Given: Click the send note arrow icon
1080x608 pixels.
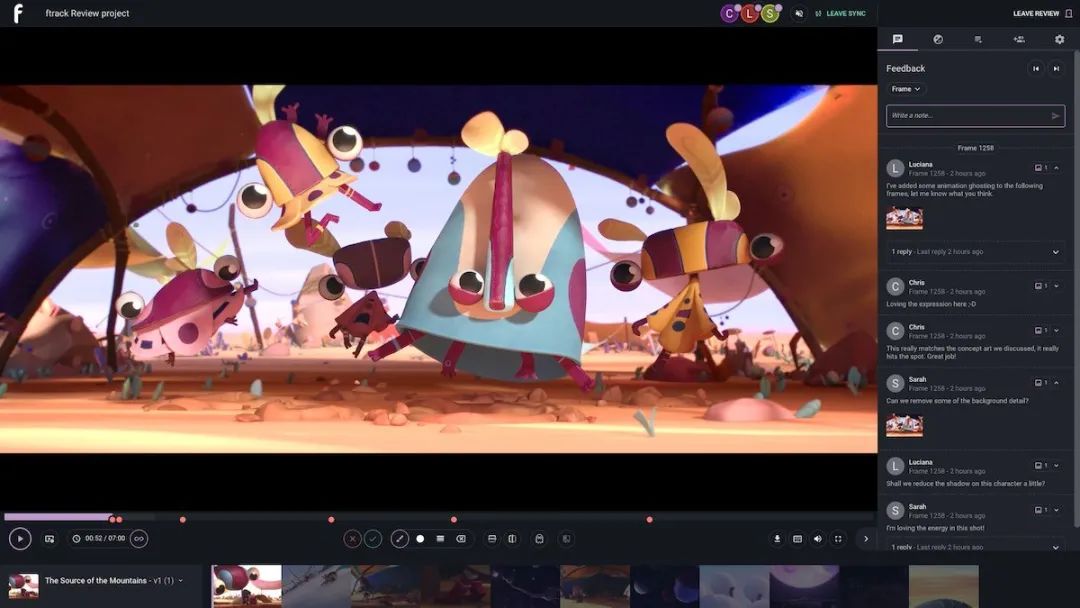Looking at the screenshot, I should coord(1055,116).
